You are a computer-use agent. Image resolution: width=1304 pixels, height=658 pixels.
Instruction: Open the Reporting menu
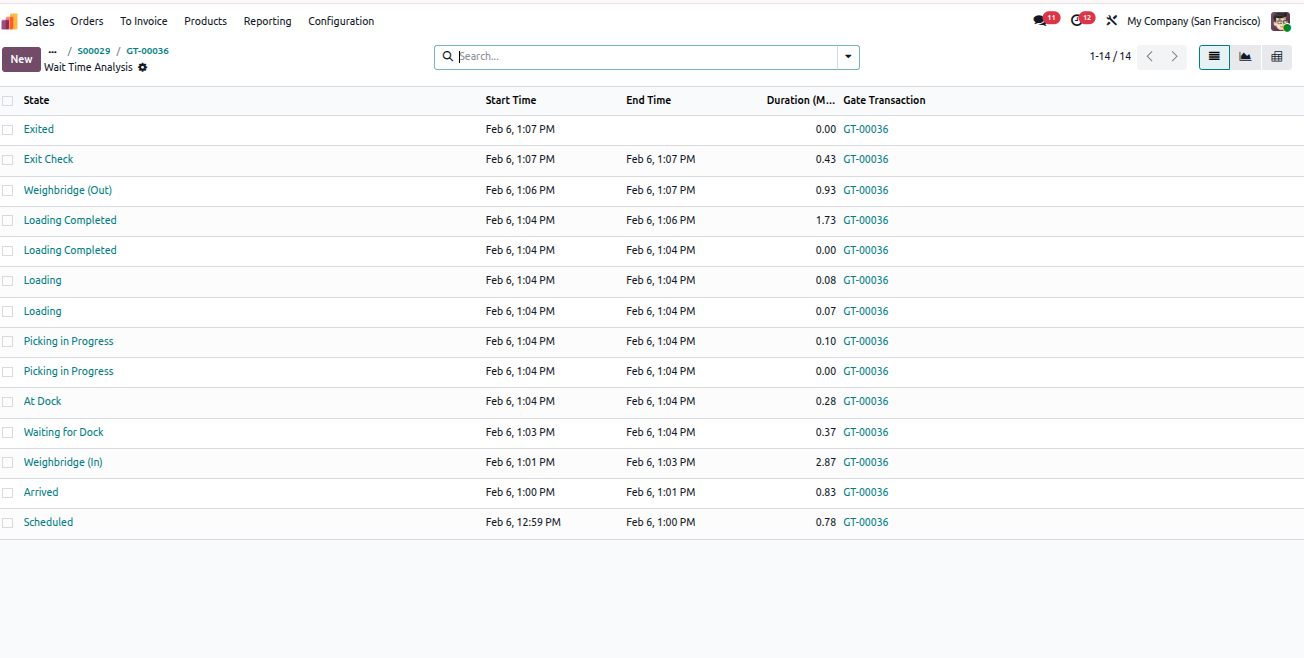click(268, 21)
